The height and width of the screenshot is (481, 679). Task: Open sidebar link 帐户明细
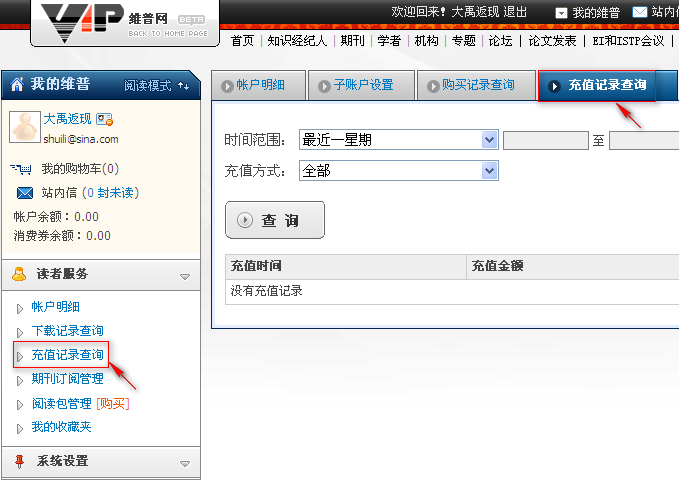point(55,307)
